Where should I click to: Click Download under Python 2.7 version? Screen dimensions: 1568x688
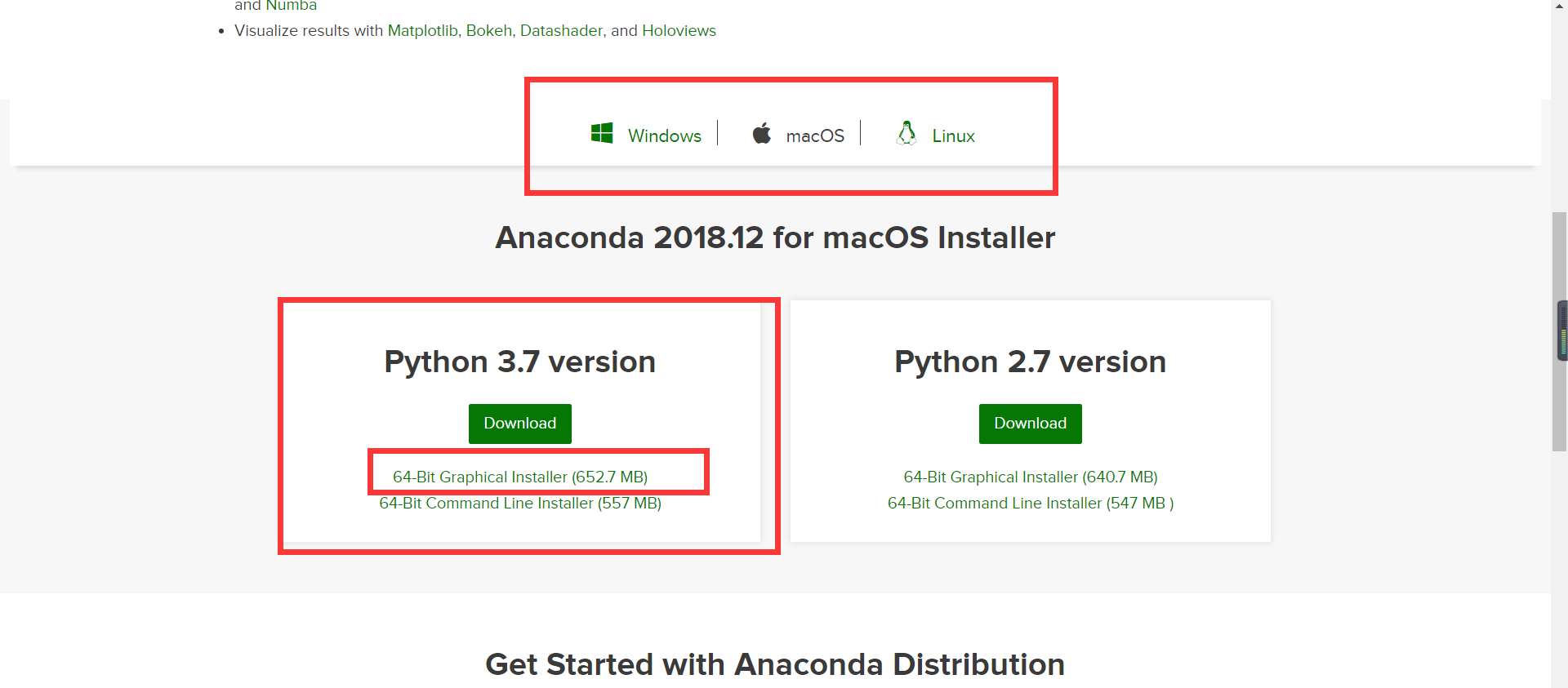point(1030,424)
